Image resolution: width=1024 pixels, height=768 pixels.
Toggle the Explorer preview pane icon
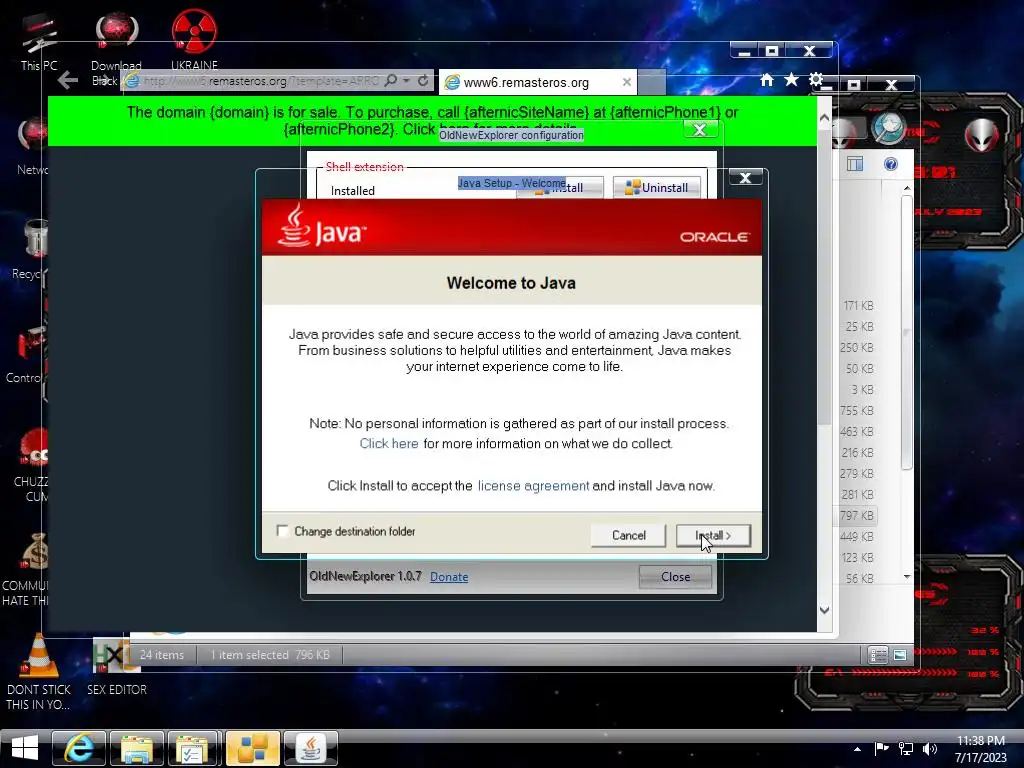coord(855,164)
